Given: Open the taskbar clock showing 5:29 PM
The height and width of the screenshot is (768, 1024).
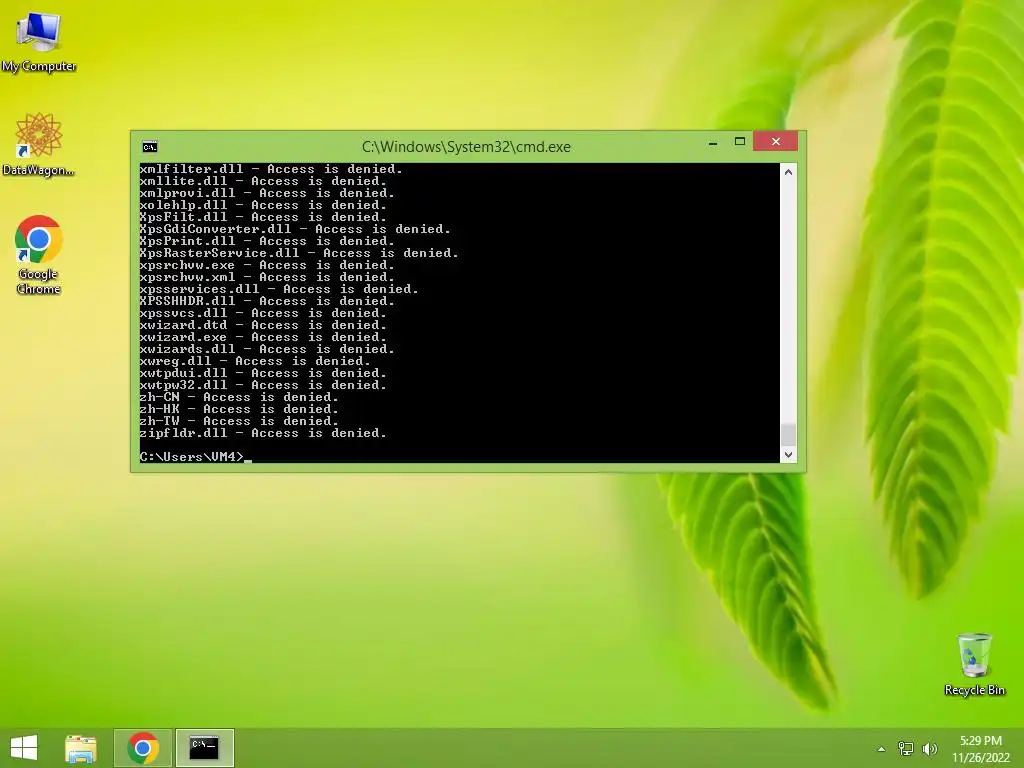Looking at the screenshot, I should (981, 749).
